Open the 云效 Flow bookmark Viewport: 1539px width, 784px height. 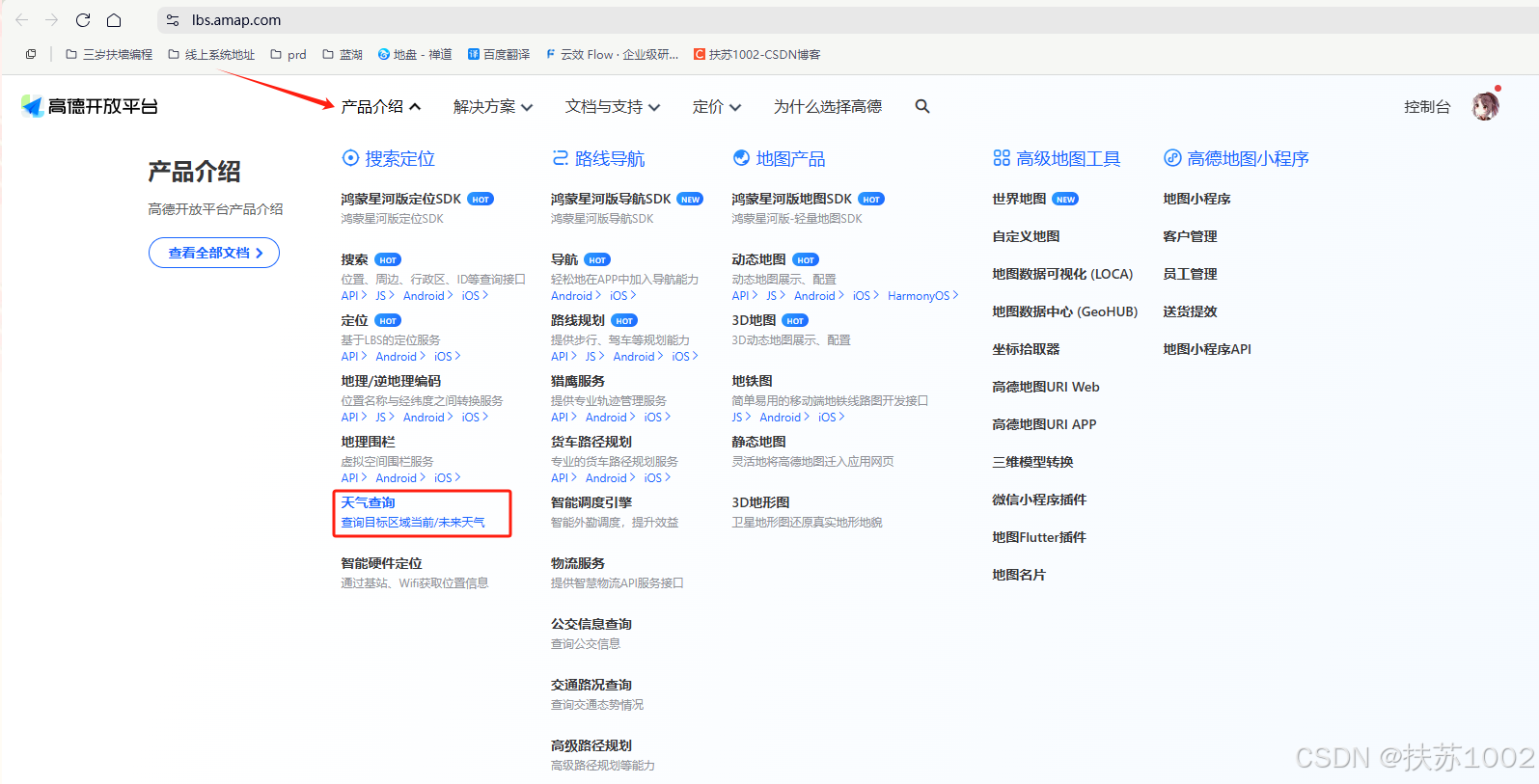[612, 55]
